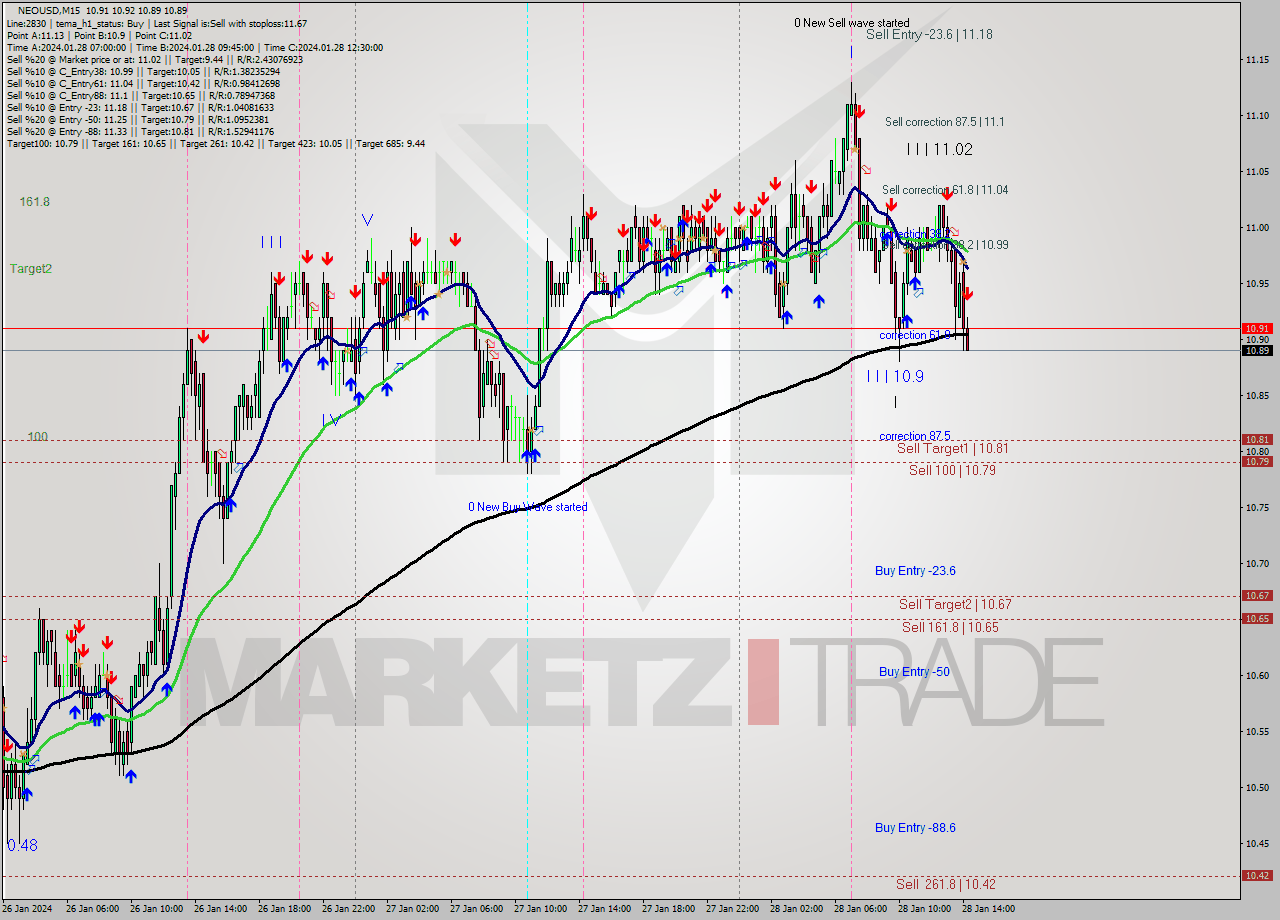
Task: Select the '26 Jan 2024' time axis label
Action: 28,909
